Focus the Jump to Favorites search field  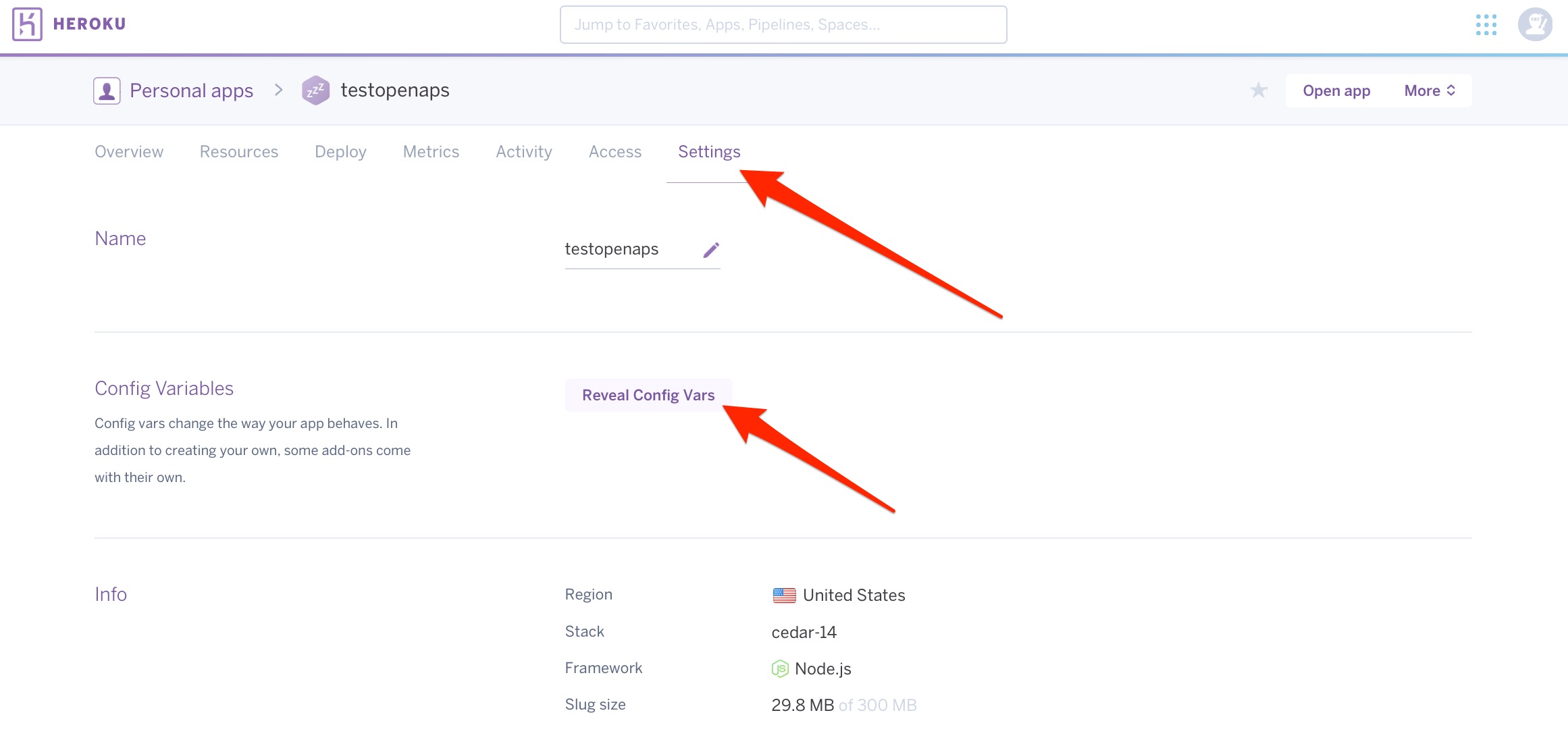pyautogui.click(x=783, y=25)
